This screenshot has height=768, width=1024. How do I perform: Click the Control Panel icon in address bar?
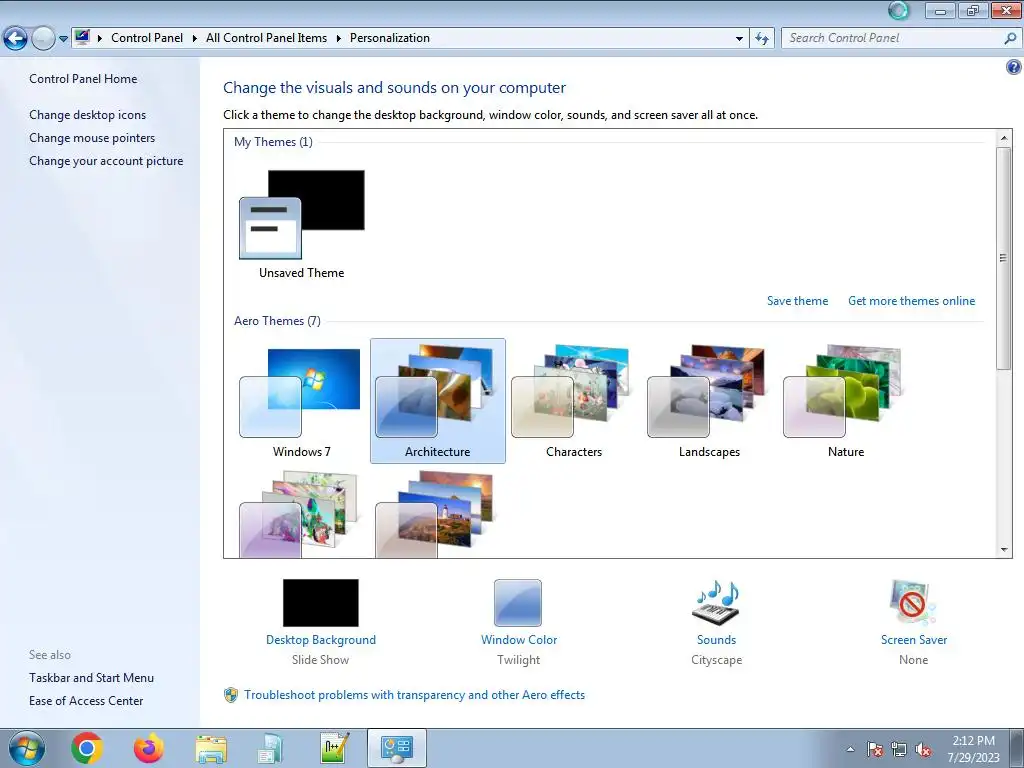point(82,37)
